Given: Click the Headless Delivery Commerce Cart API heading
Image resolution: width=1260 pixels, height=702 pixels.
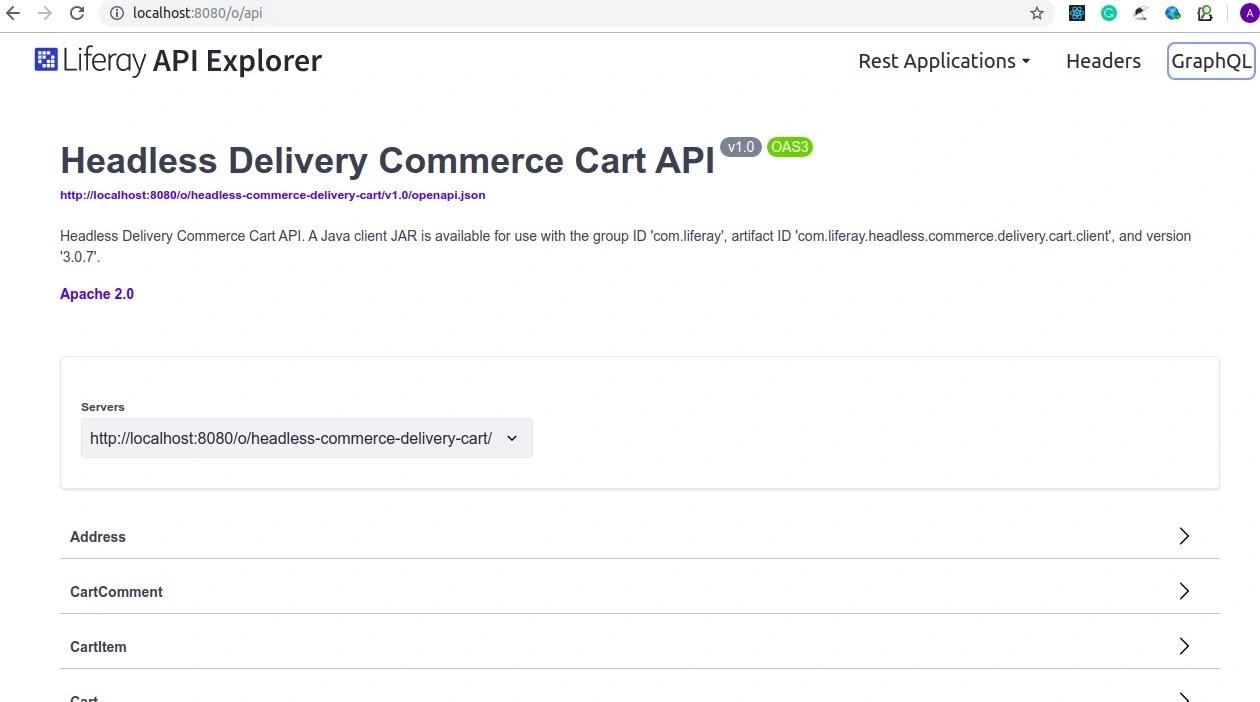Looking at the screenshot, I should coord(387,161).
